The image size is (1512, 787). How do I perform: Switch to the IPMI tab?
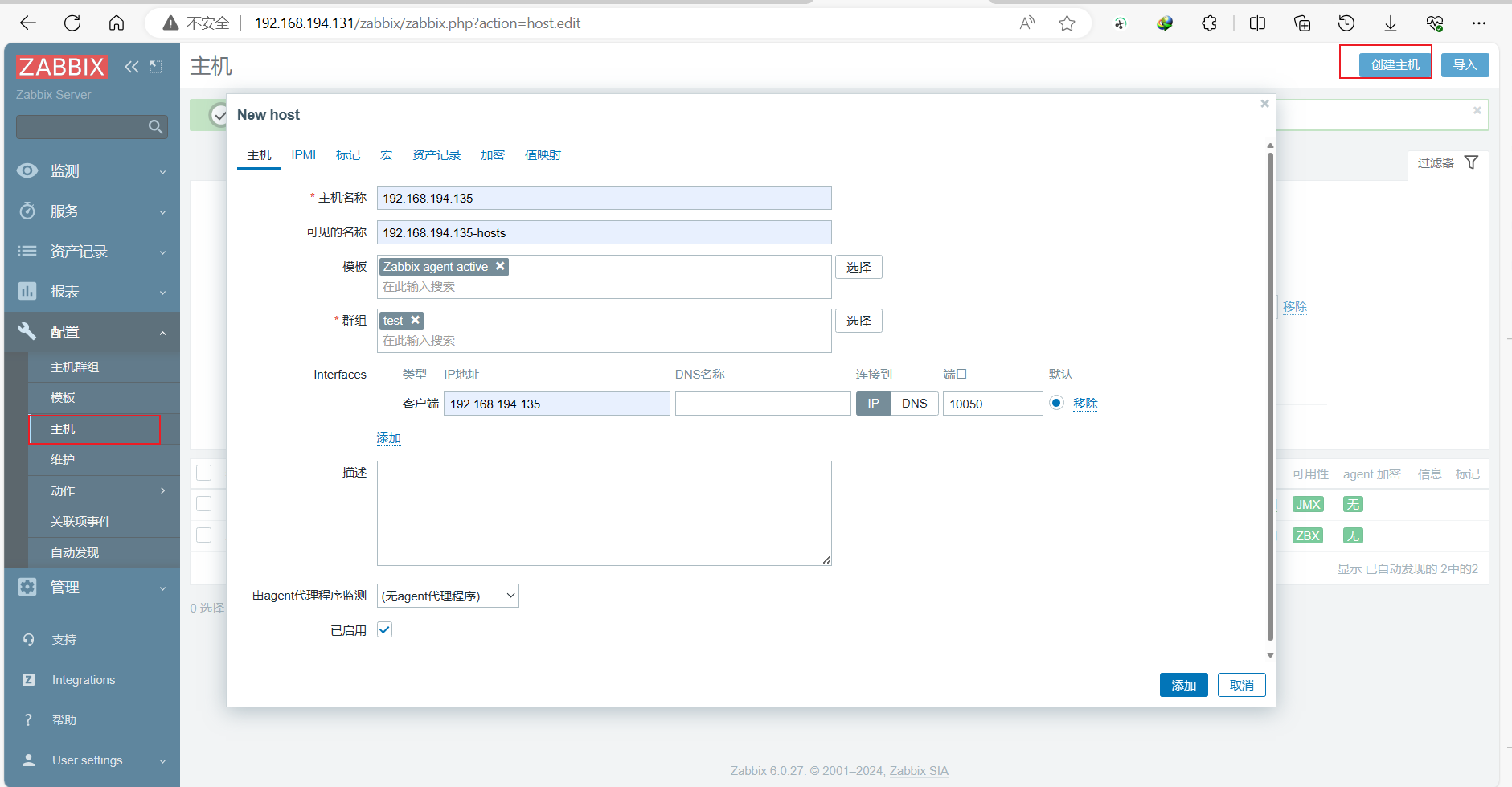tap(303, 154)
